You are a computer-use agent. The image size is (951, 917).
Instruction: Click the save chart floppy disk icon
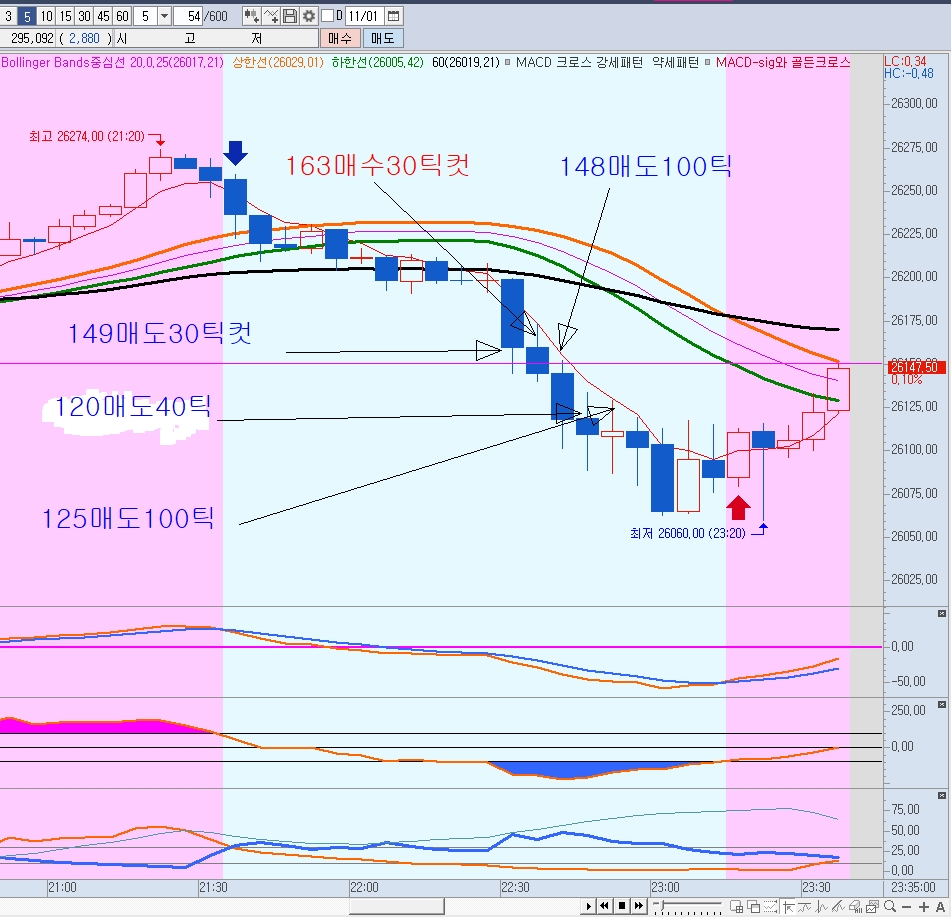point(290,16)
